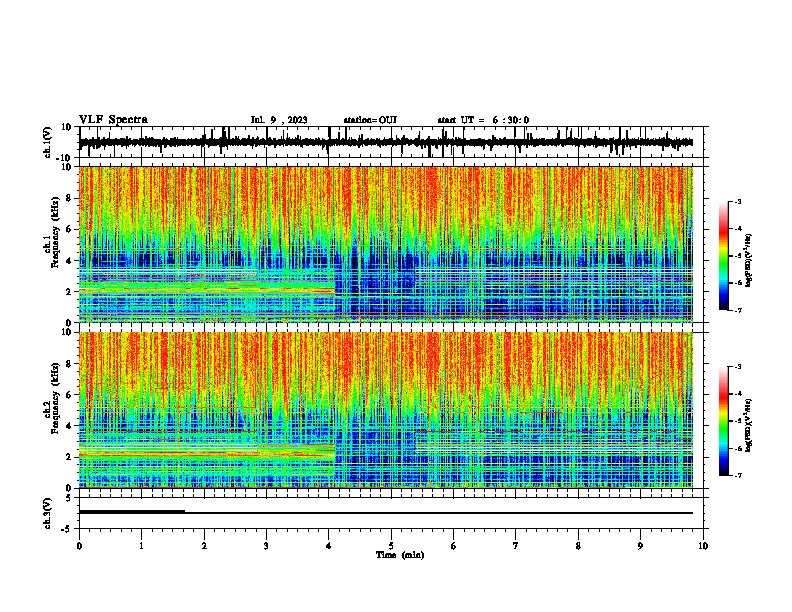The image size is (792, 612).
Task: Click time axis tick label "9"
Action: (x=640, y=546)
